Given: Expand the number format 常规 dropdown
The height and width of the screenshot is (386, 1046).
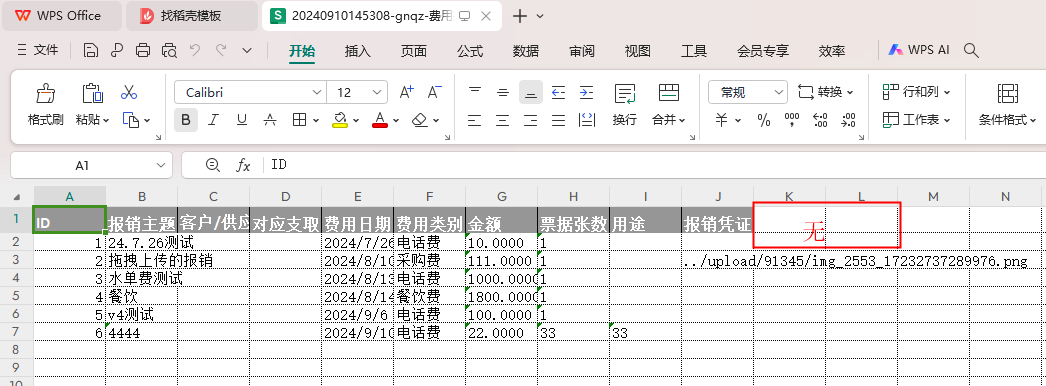Looking at the screenshot, I should 748,93.
